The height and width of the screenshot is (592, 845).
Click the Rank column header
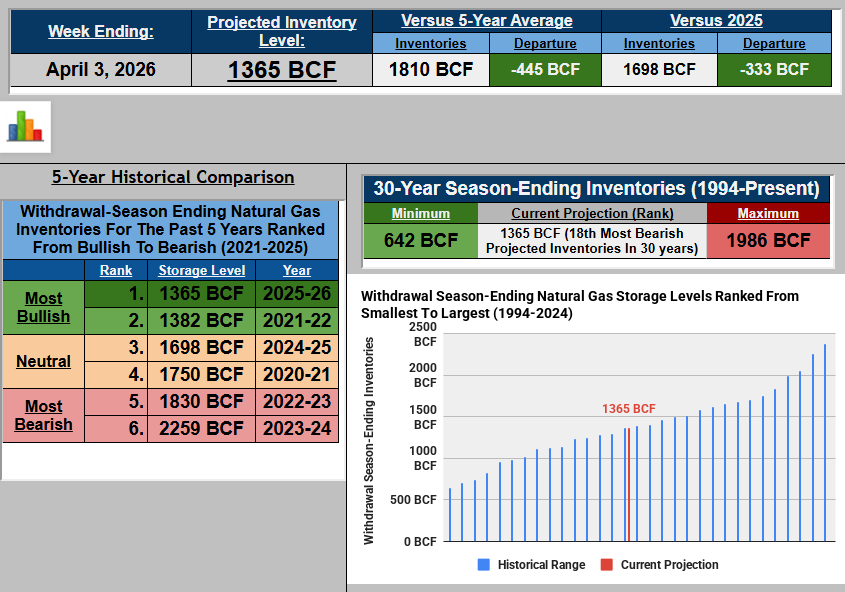pyautogui.click(x=116, y=270)
